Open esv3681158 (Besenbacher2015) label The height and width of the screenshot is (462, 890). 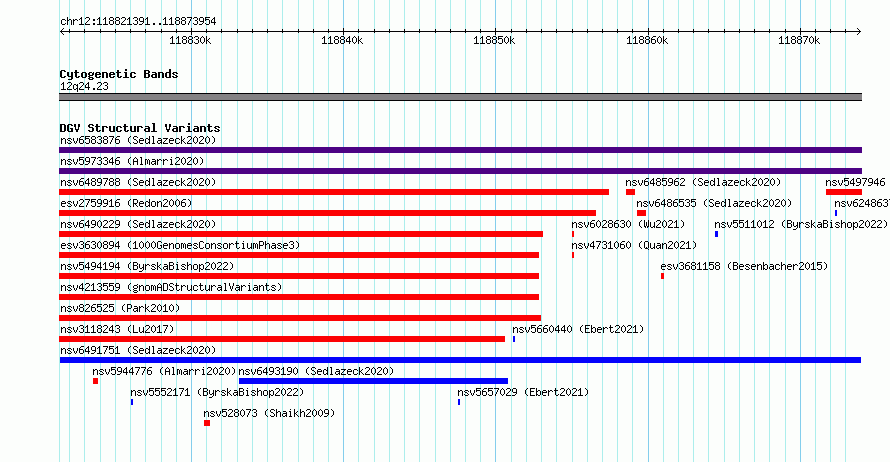744,266
